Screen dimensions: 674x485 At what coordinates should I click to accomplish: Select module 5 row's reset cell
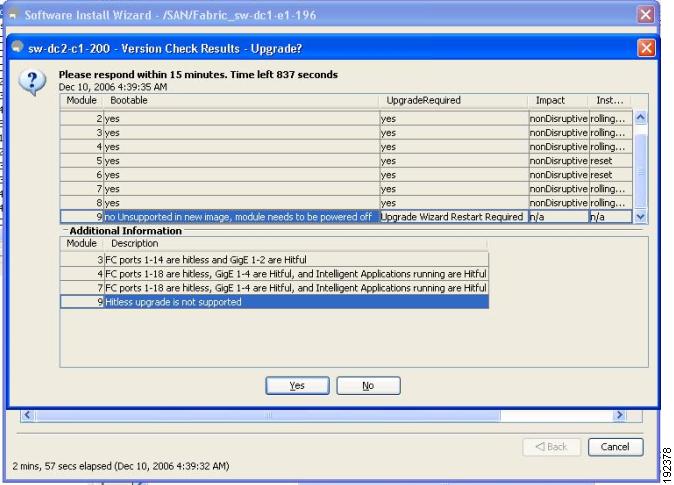[610, 160]
